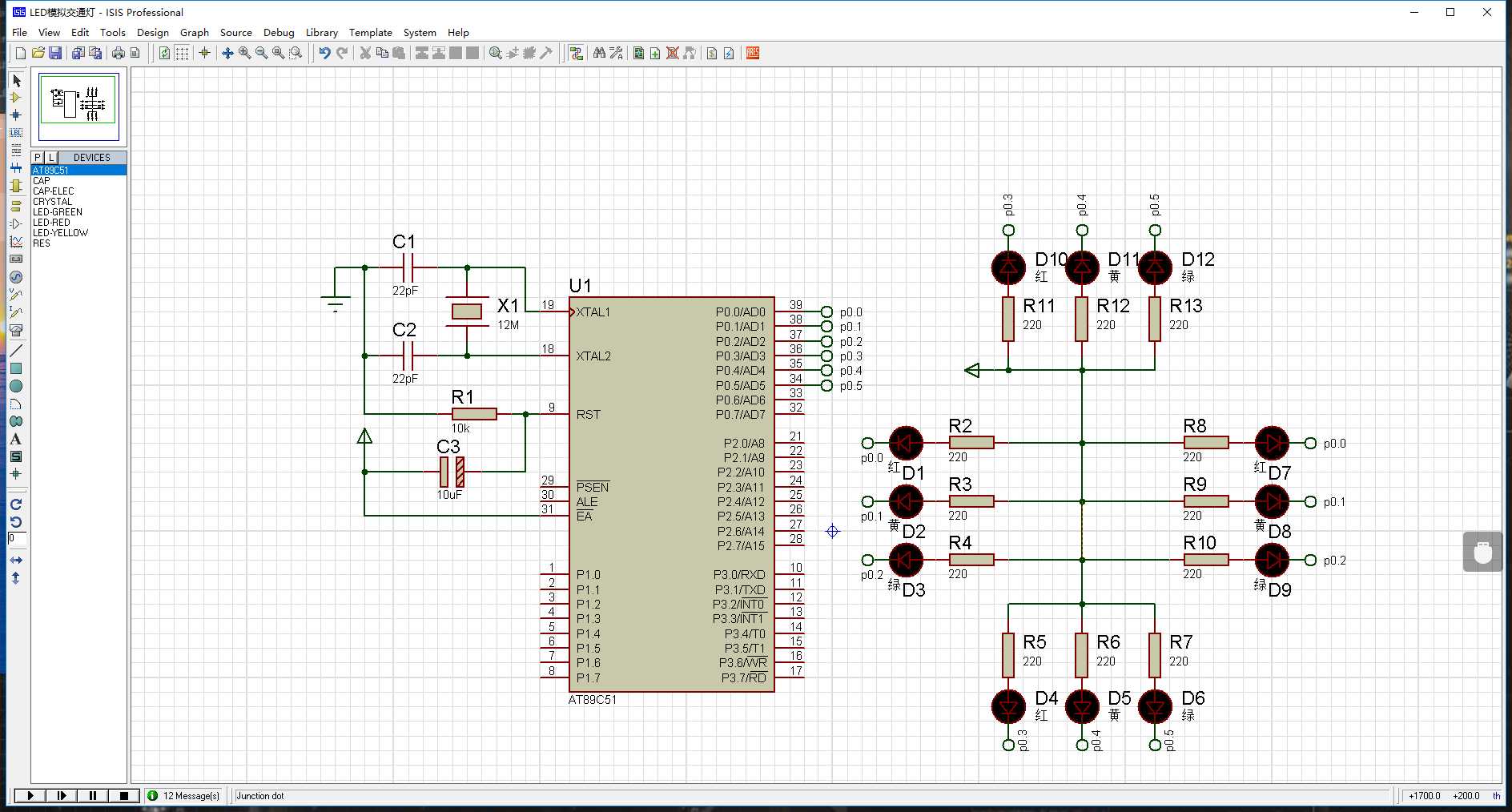
Task: Click the ARES netlist transfer icon
Action: pos(753,53)
